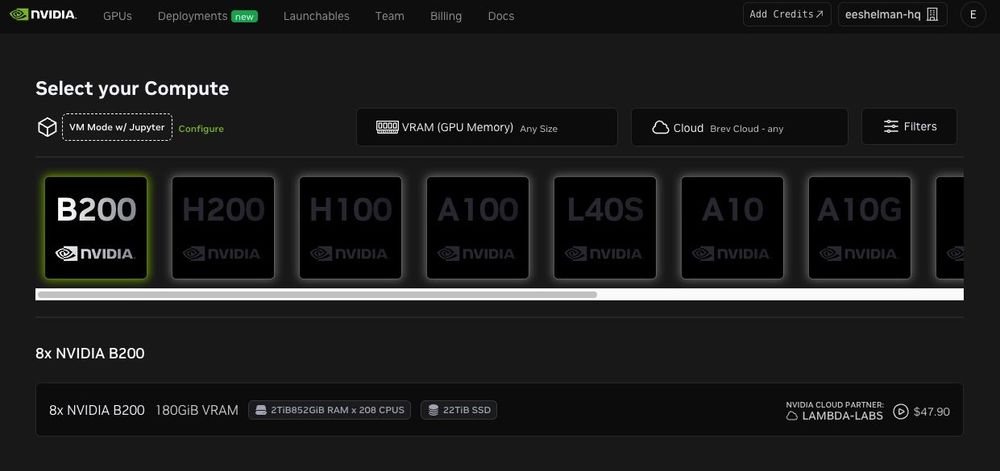The image size is (1000, 471).
Task: Click the 180GiB VRAM label
Action: 197,410
